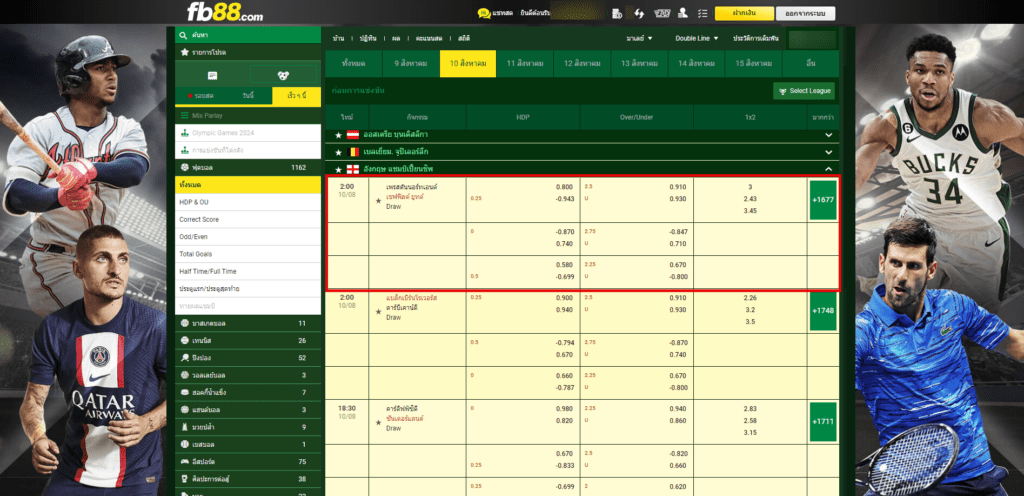This screenshot has width=1024, height=496.
Task: Open Total Goals in sidebar
Action: click(248, 254)
